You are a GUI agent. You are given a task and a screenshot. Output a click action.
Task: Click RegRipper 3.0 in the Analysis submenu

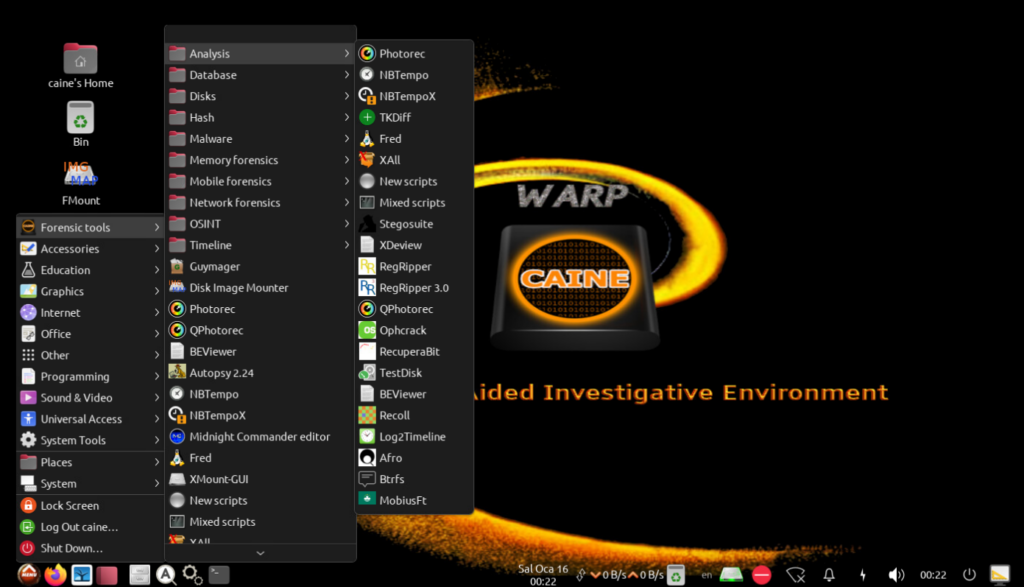(x=414, y=288)
